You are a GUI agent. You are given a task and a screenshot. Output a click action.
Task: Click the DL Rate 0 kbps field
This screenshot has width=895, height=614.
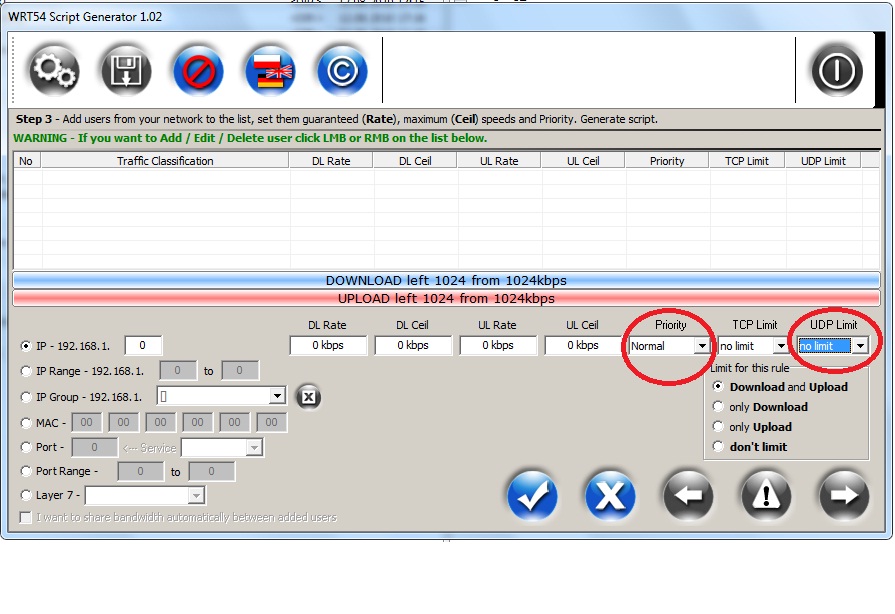pyautogui.click(x=328, y=345)
